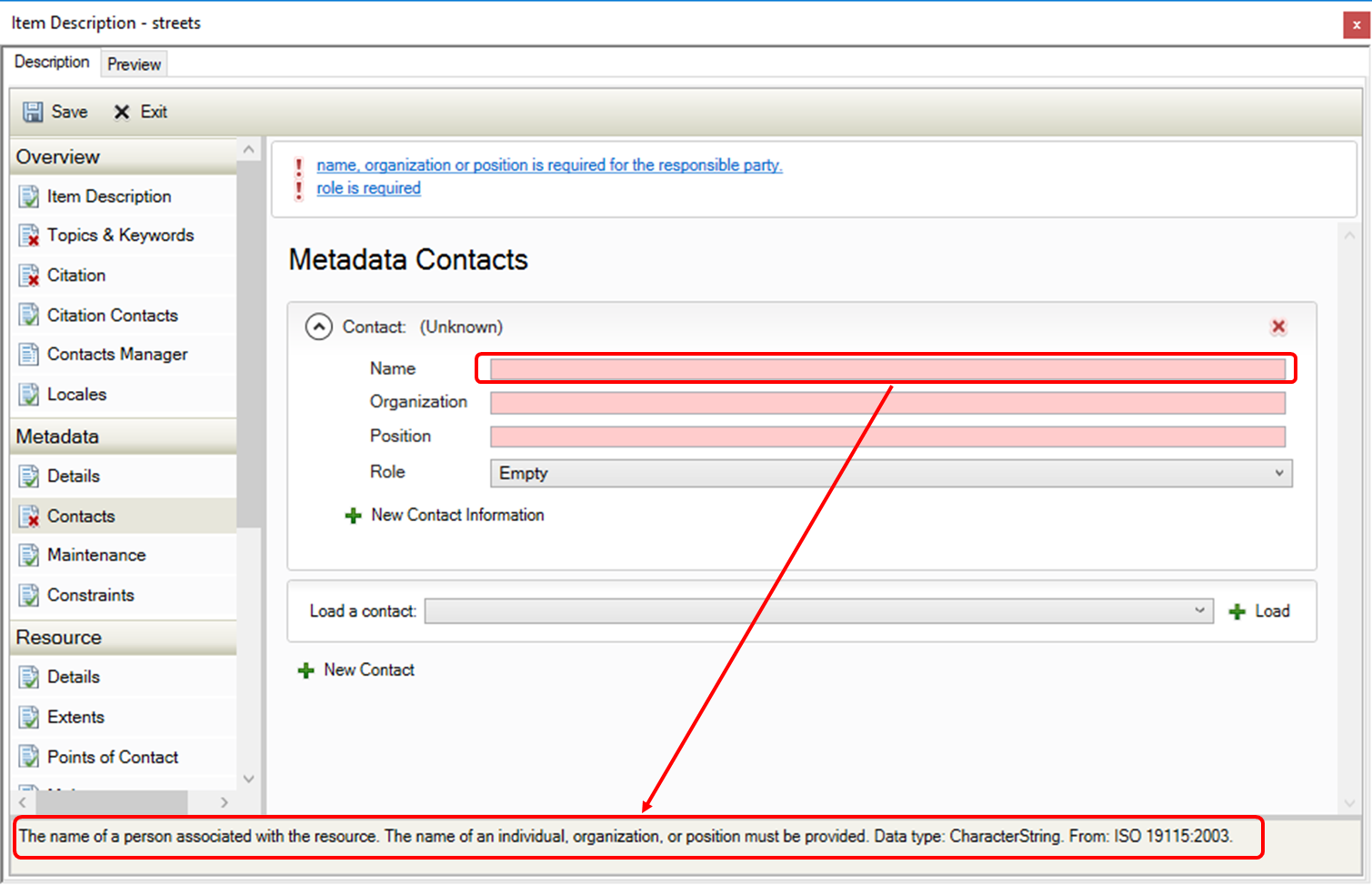The height and width of the screenshot is (885, 1372).
Task: Follow the 'role is required' link
Action: tap(368, 188)
